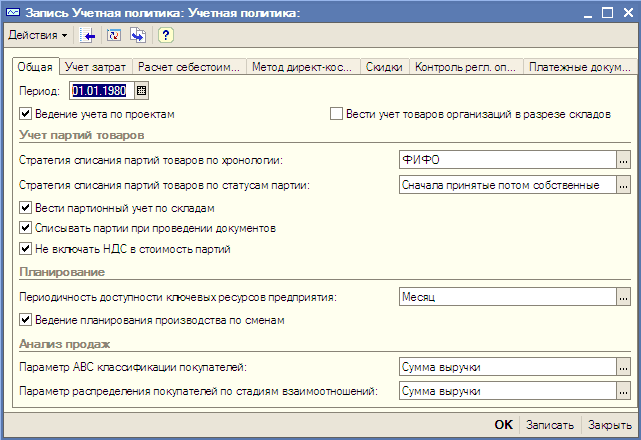Open the calendar picker next to Период

[x=141, y=91]
